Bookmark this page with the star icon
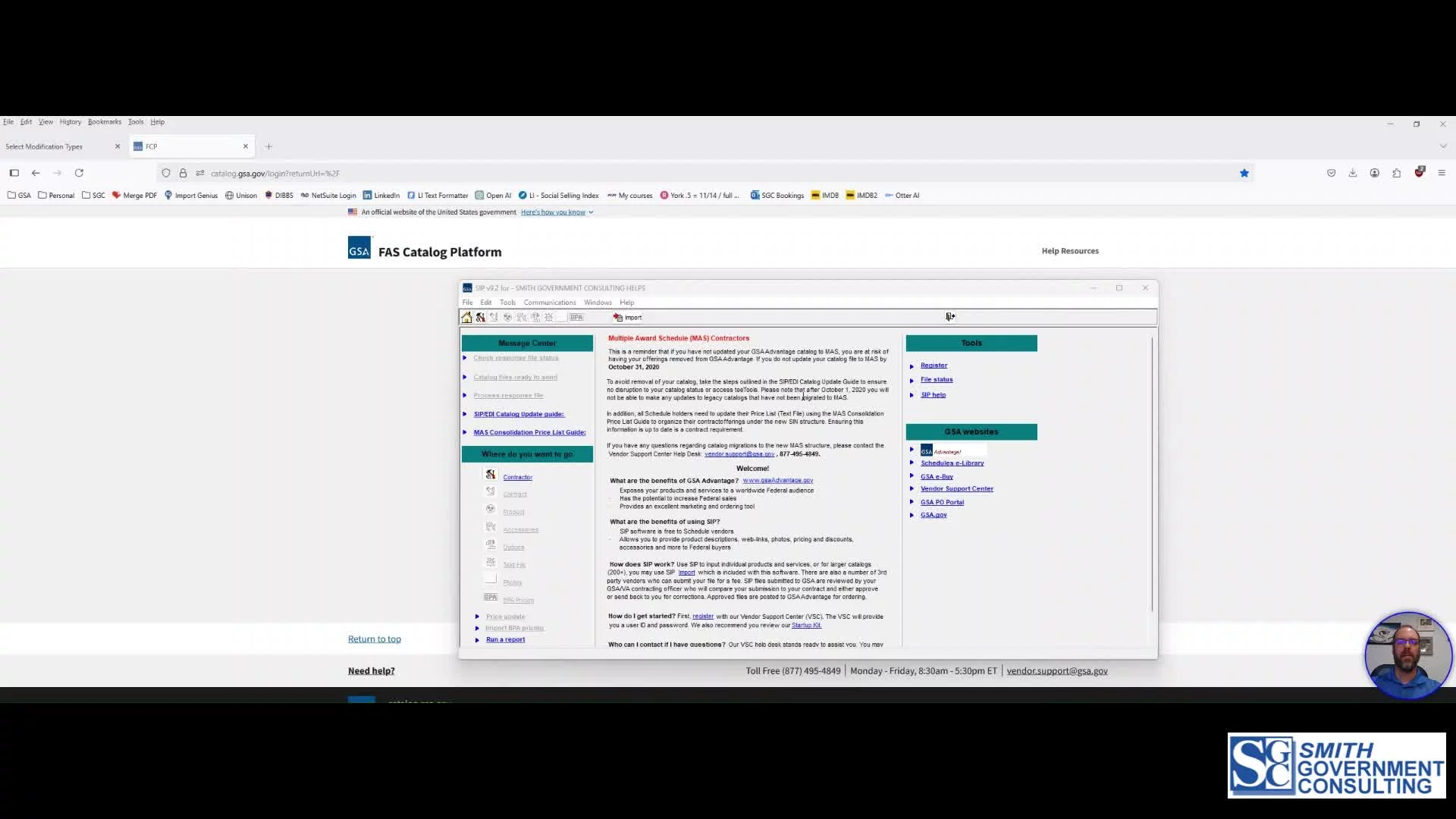 [x=1244, y=174]
